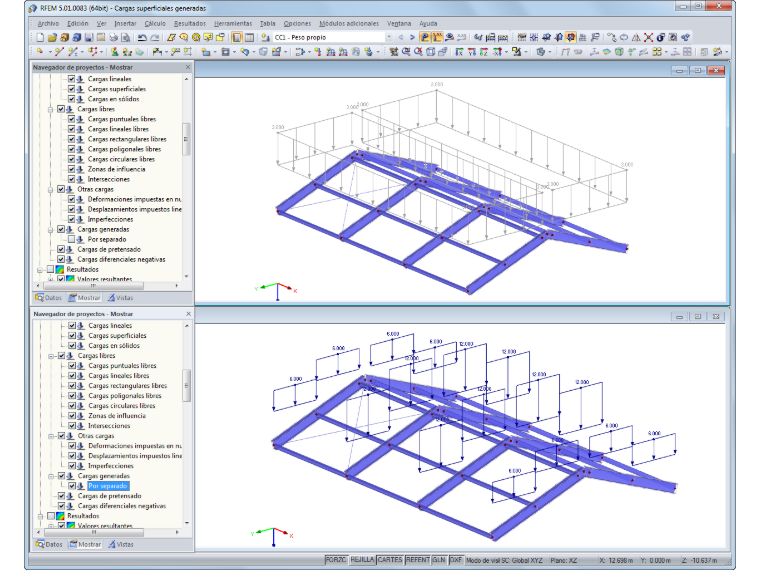Click the black info circle icon

pos(660,37)
